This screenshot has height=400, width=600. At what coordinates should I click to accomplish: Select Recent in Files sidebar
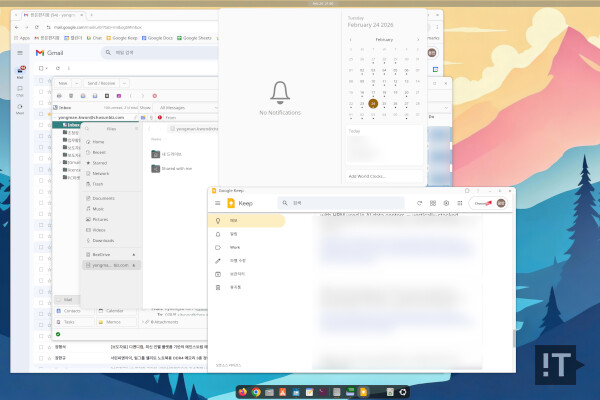99,153
